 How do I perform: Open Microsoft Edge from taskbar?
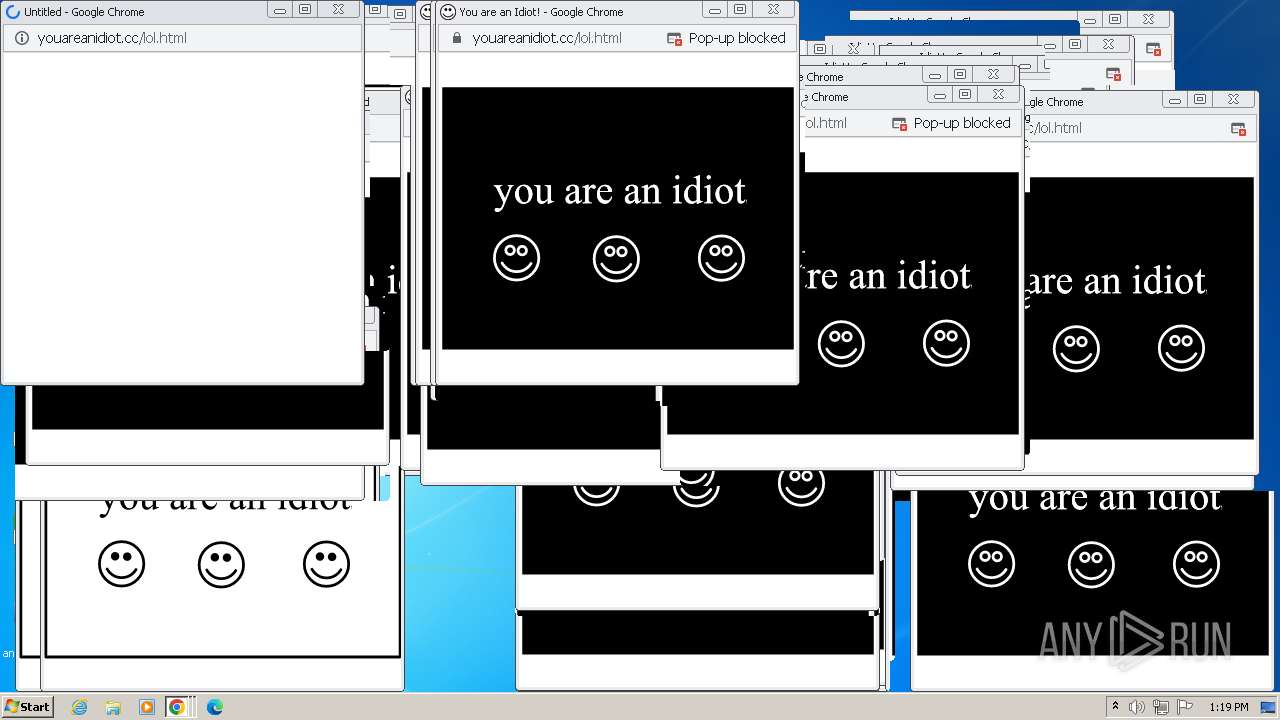pyautogui.click(x=214, y=707)
